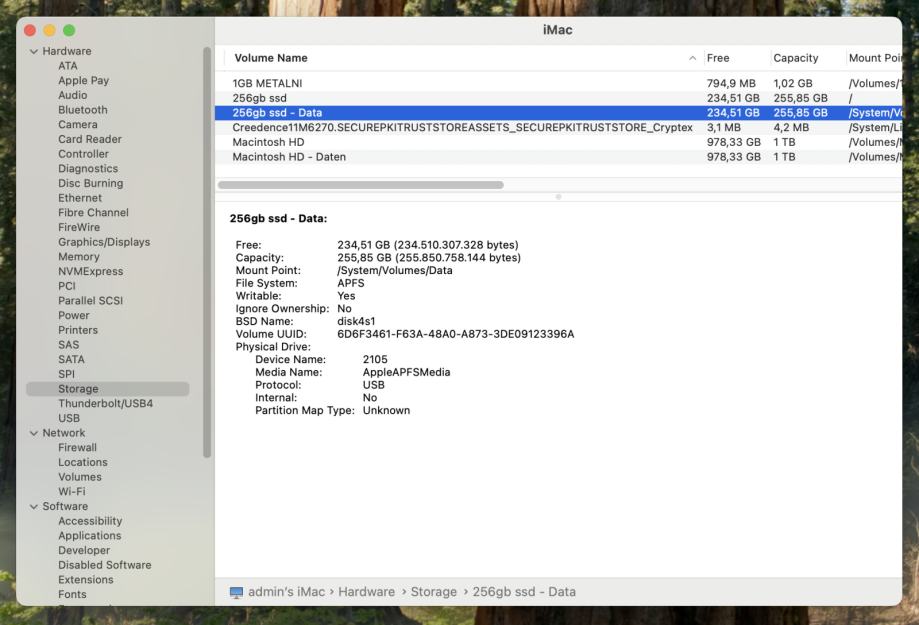919x625 pixels.
Task: Open the NVMExpress hardware category
Action: pyautogui.click(x=90, y=271)
